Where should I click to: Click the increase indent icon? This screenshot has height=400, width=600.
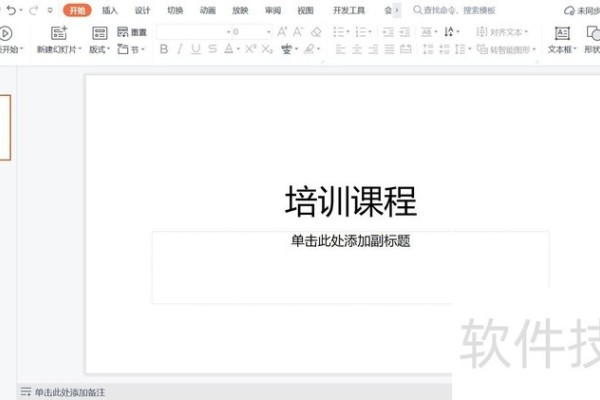tap(405, 32)
